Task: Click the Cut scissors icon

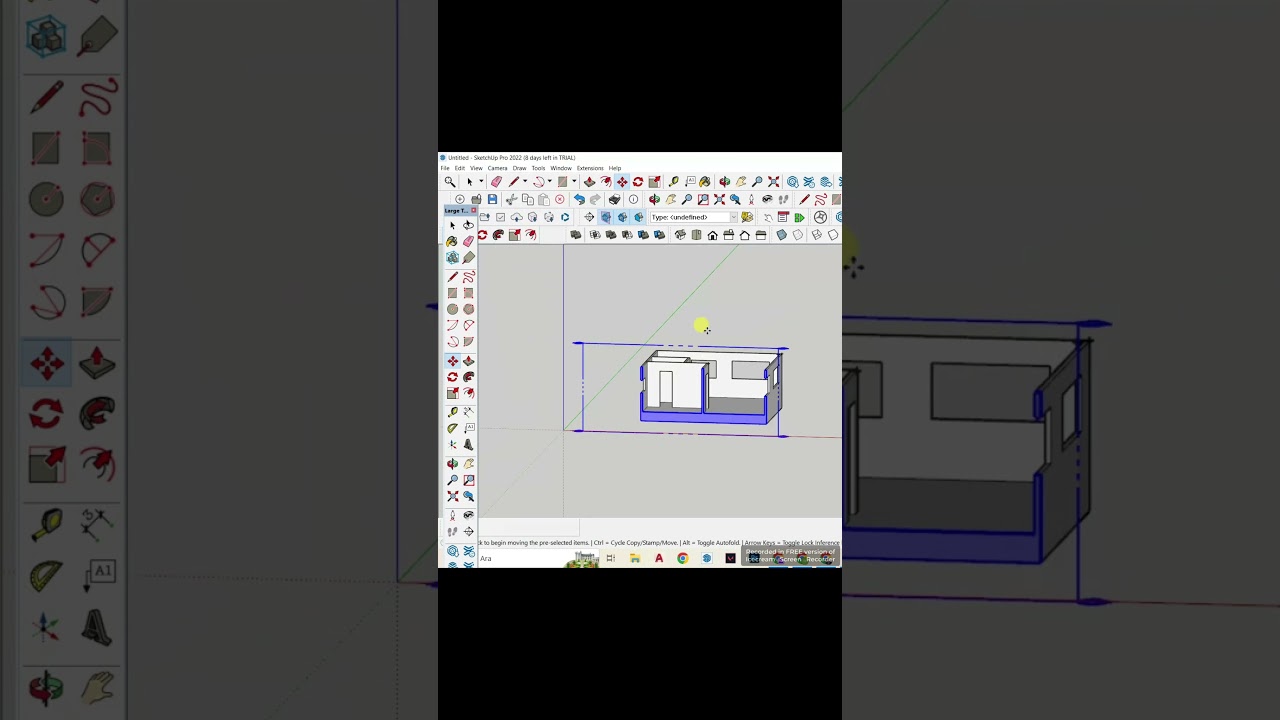Action: coord(511,199)
